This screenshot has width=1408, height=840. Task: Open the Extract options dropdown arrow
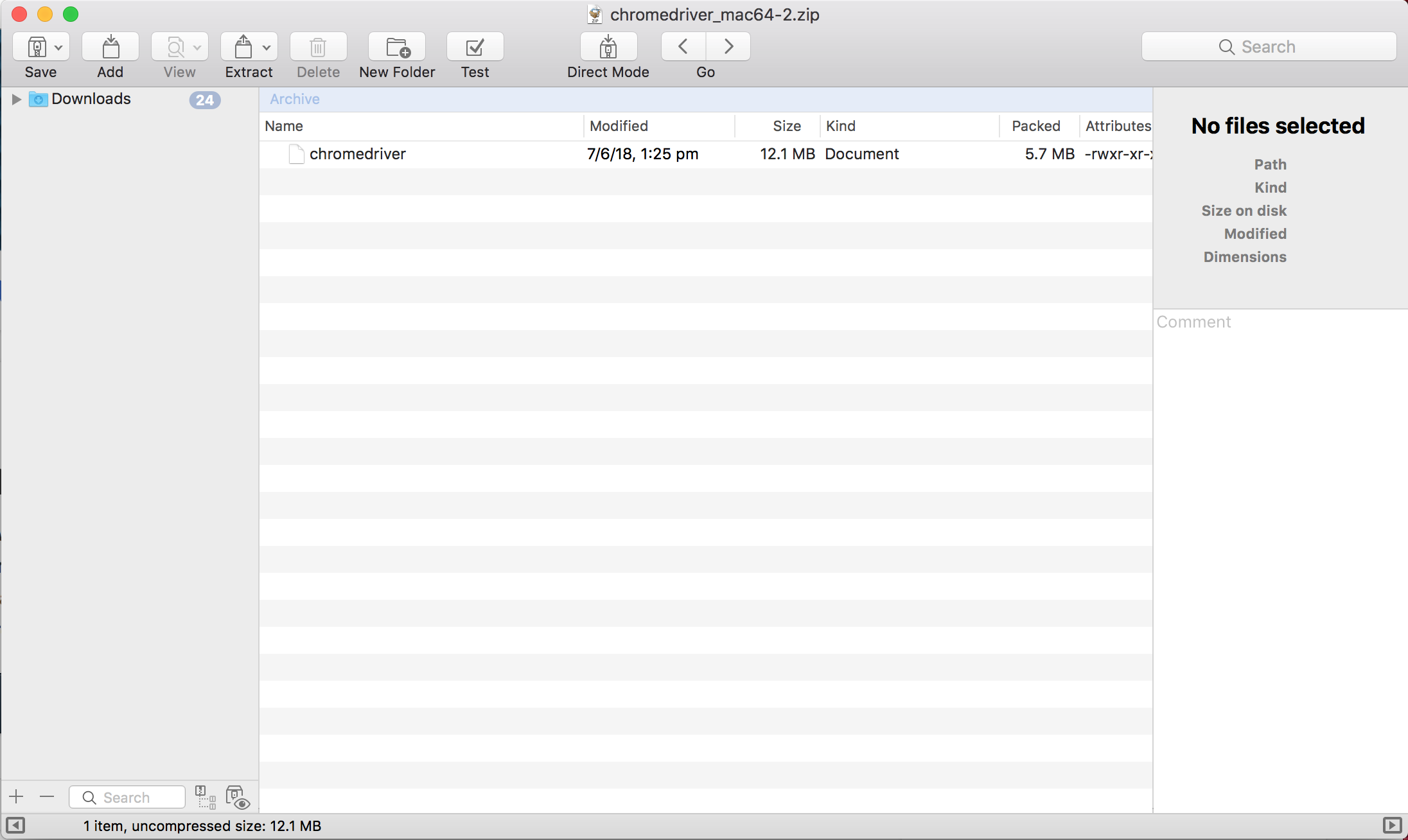pyautogui.click(x=267, y=47)
